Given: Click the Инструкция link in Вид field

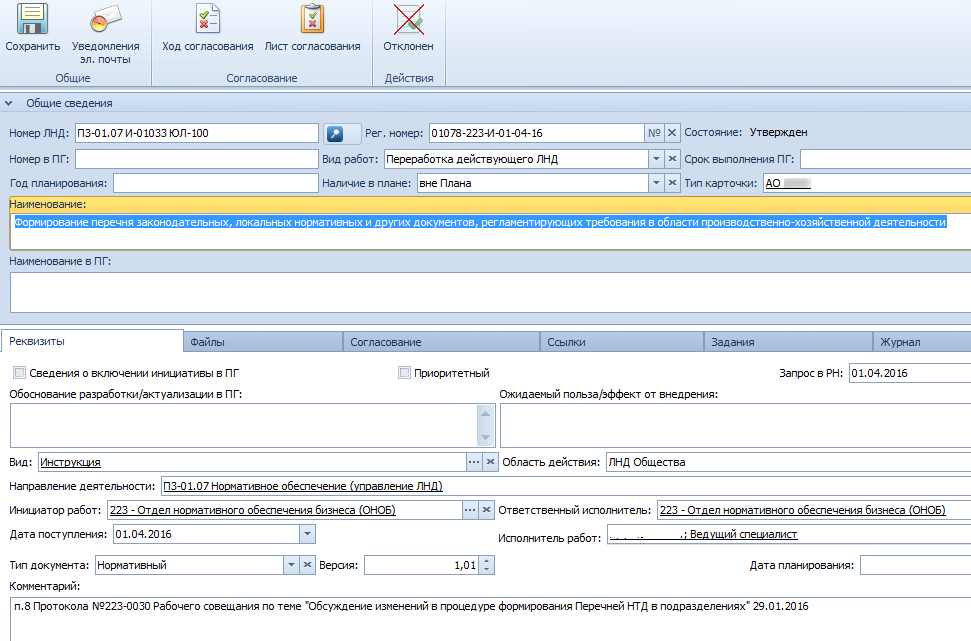Looking at the screenshot, I should pyautogui.click(x=70, y=462).
